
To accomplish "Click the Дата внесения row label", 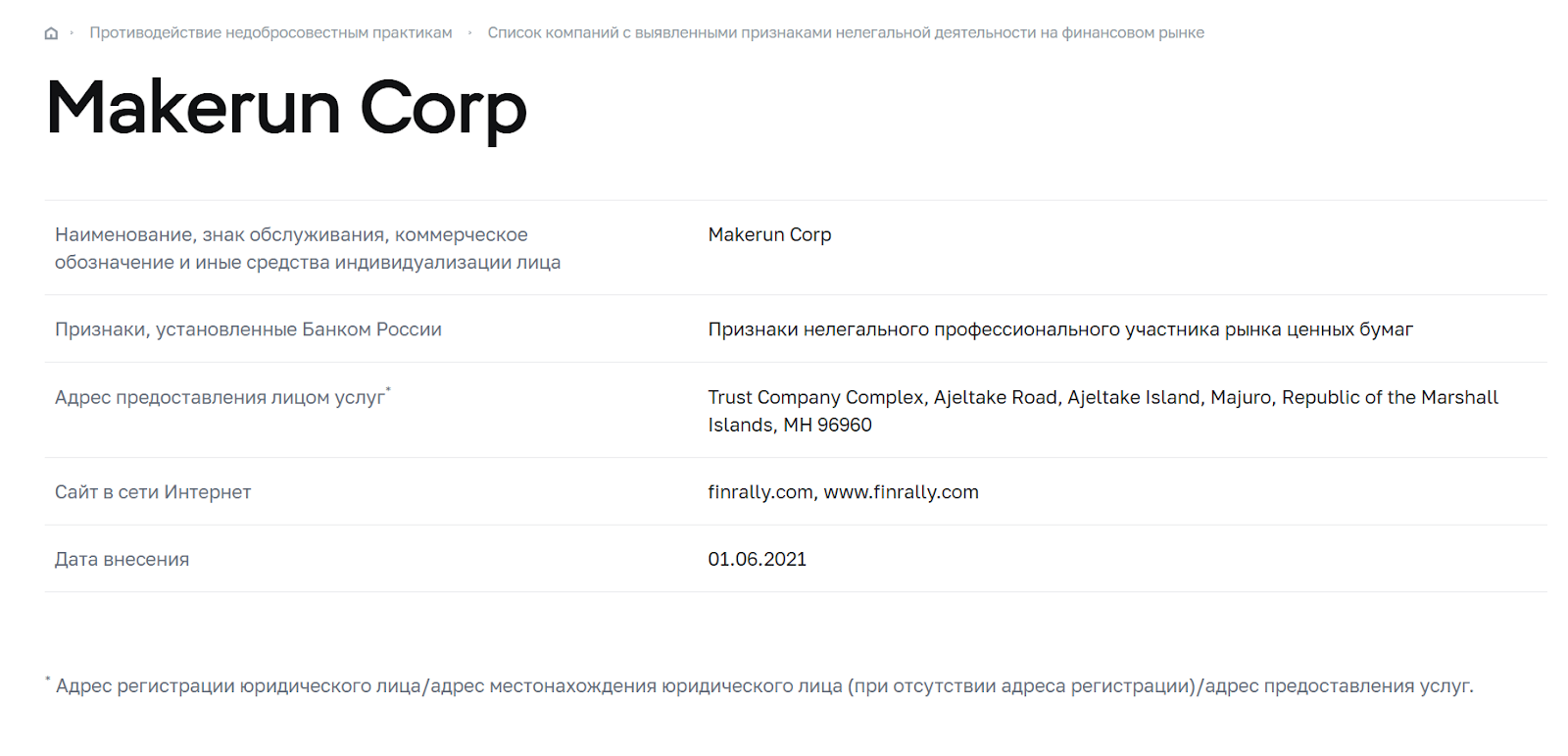I will [122, 560].
